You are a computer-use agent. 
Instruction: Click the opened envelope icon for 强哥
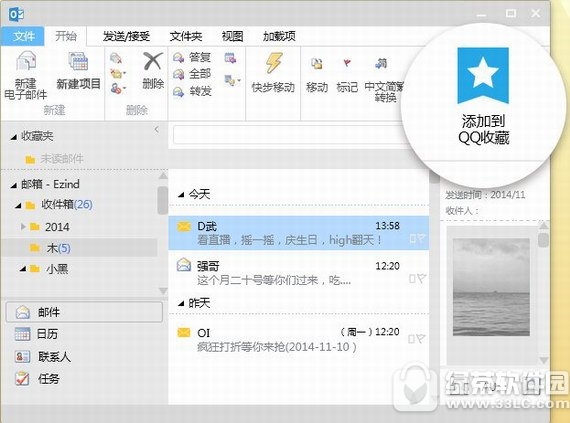point(184,265)
